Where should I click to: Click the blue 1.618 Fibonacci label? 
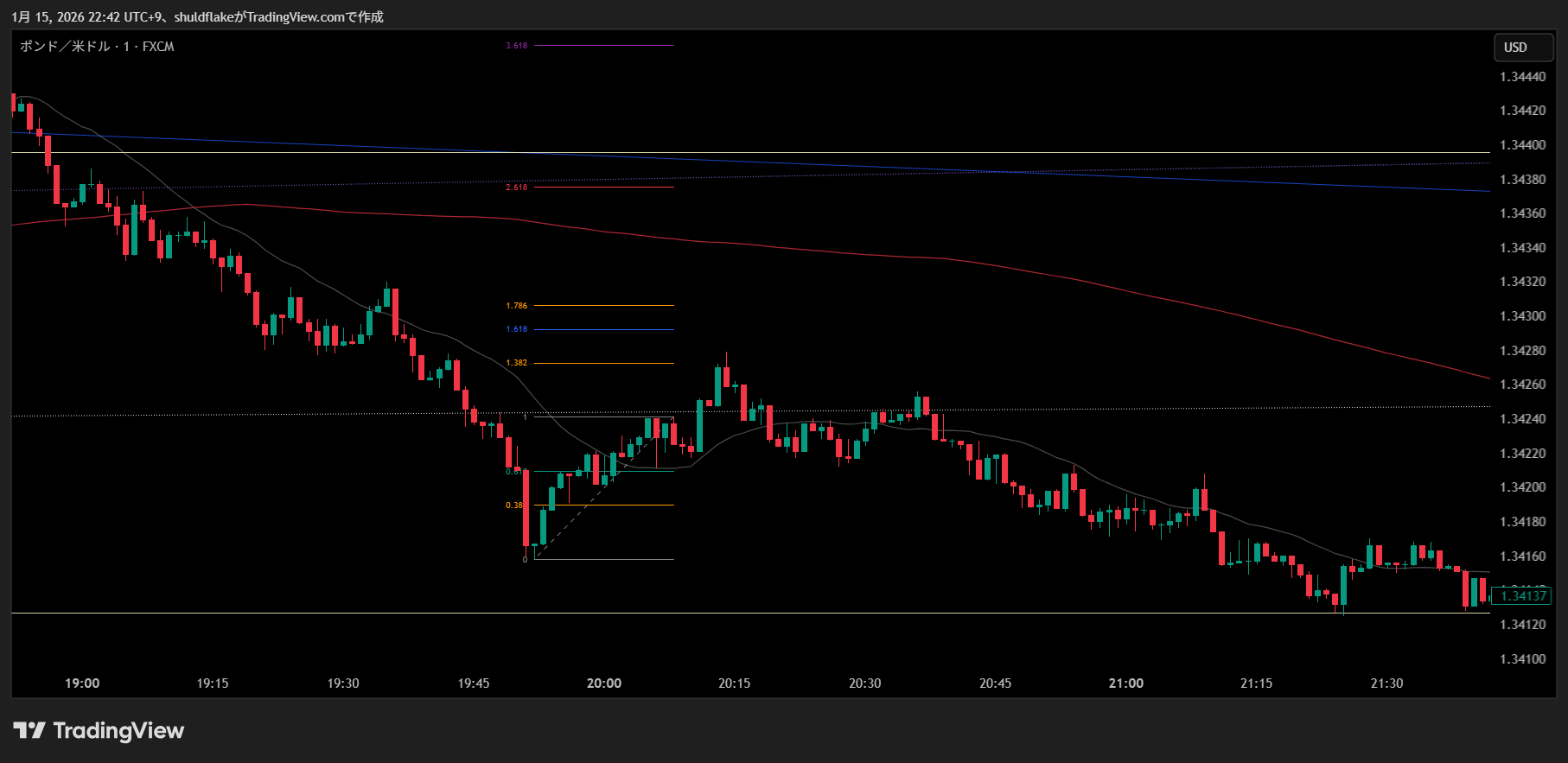click(x=516, y=329)
